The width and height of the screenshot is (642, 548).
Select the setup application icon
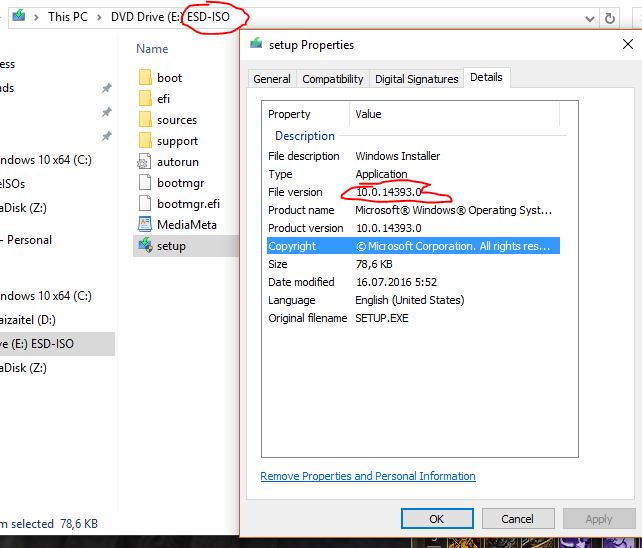(144, 245)
